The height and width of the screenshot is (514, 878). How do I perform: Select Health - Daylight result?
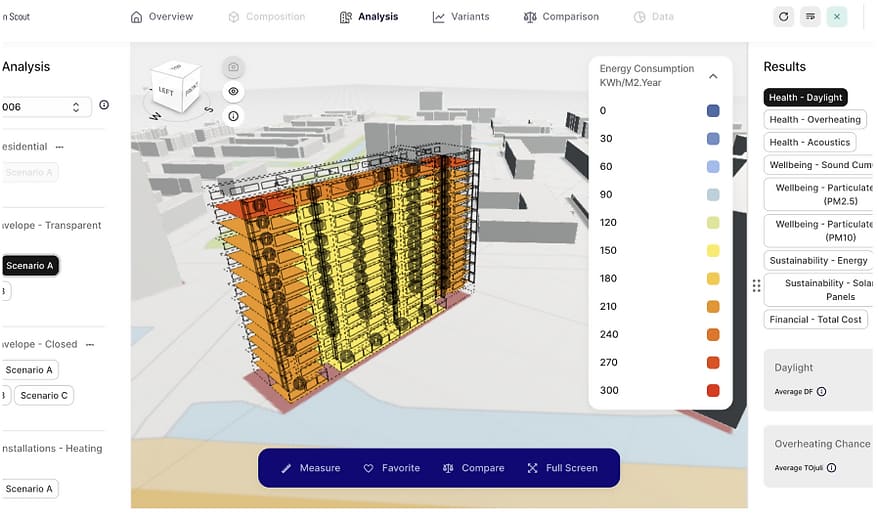tap(805, 97)
